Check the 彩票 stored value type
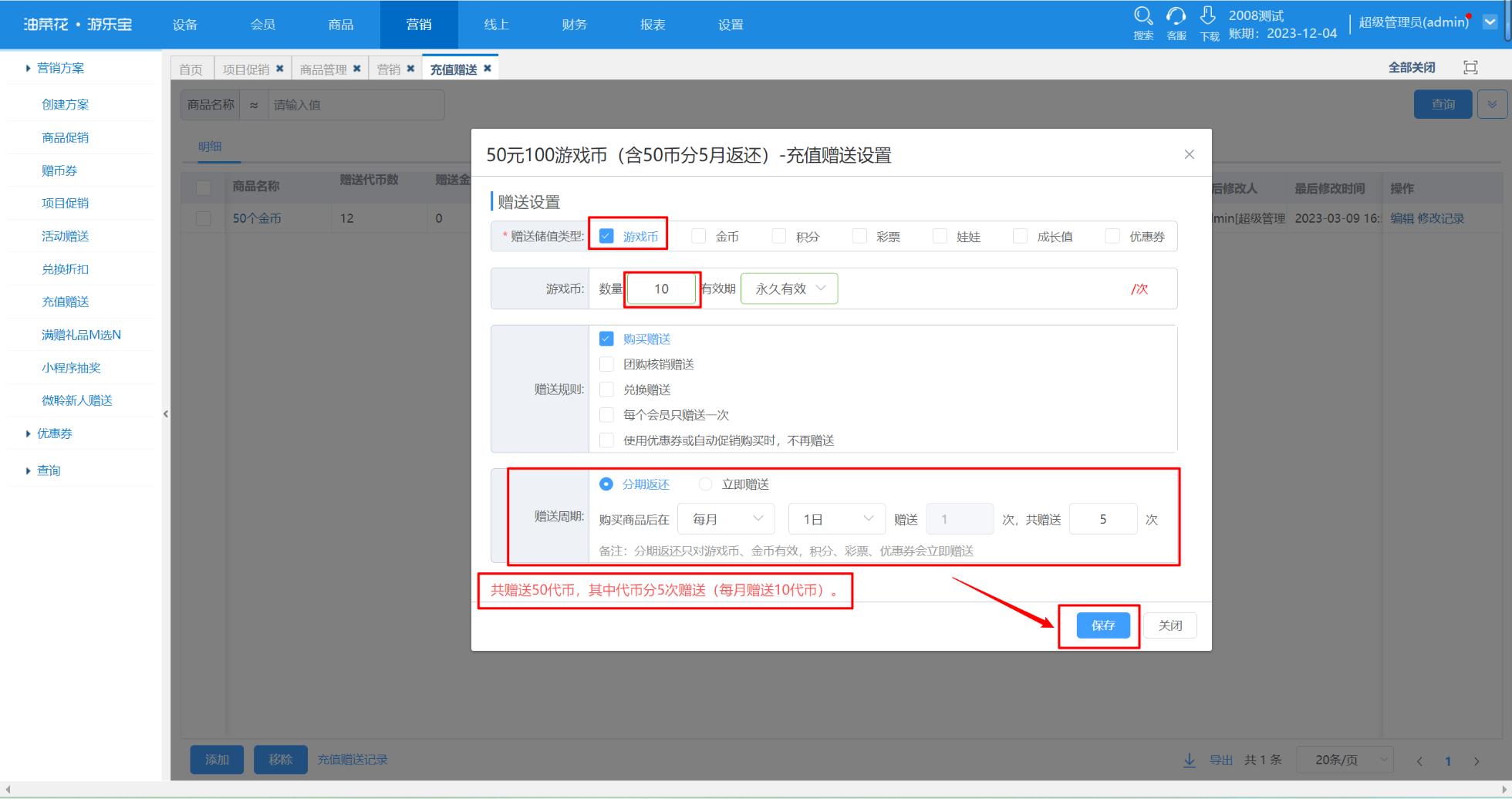Screen dimensions: 1512x799 click(859, 236)
